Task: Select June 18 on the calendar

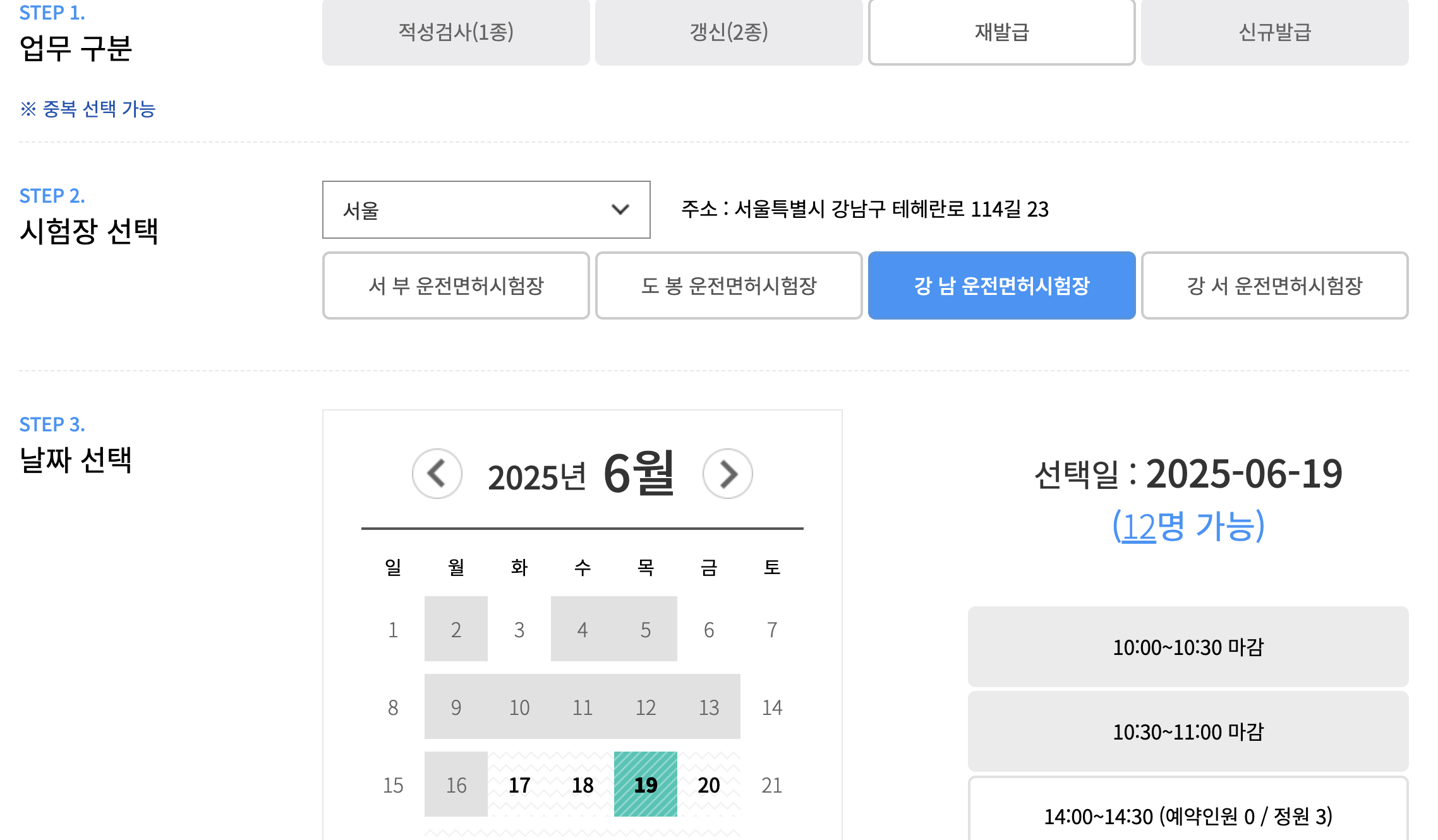Action: (582, 785)
